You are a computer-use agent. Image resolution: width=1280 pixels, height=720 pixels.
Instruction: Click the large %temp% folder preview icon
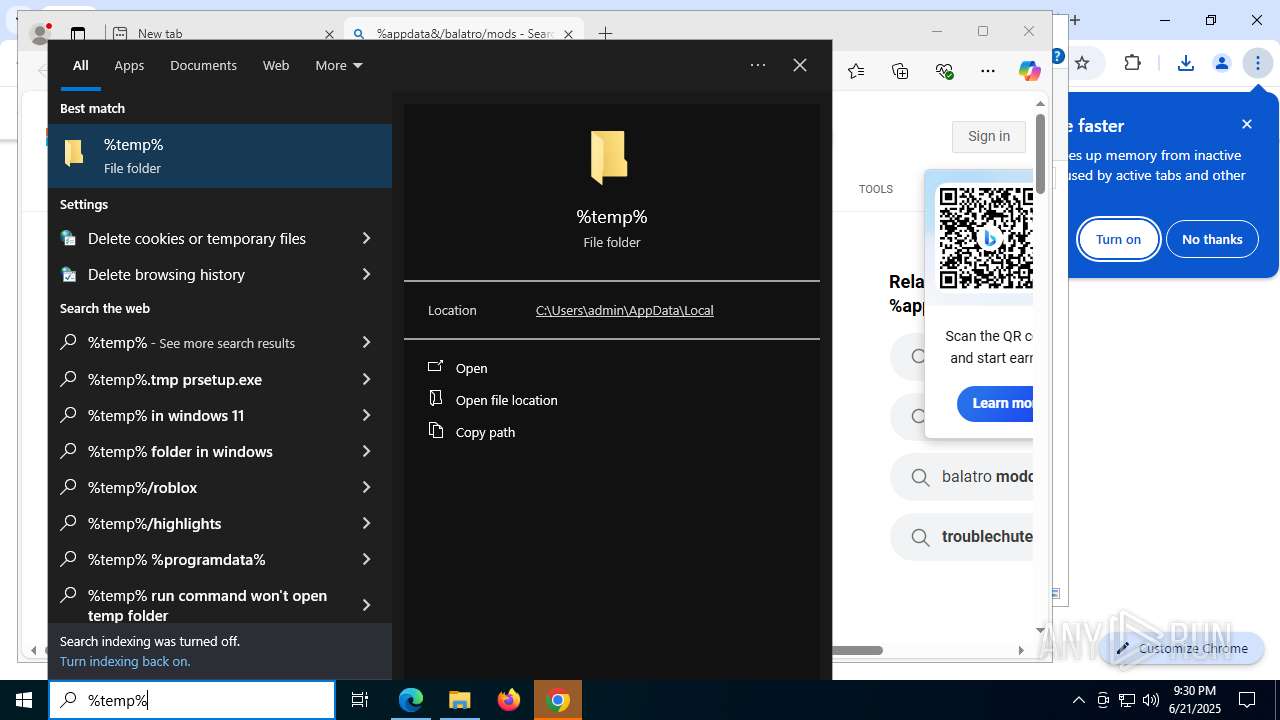pos(609,157)
